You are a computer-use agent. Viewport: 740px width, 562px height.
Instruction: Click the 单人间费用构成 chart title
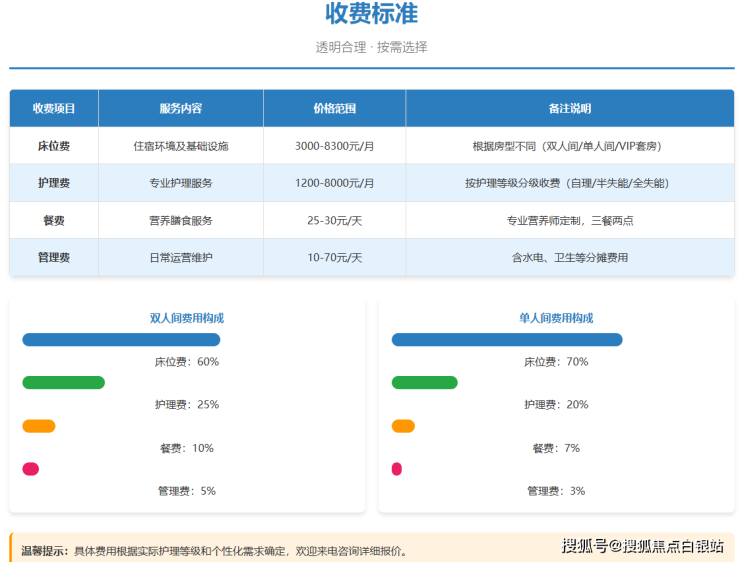point(556,318)
